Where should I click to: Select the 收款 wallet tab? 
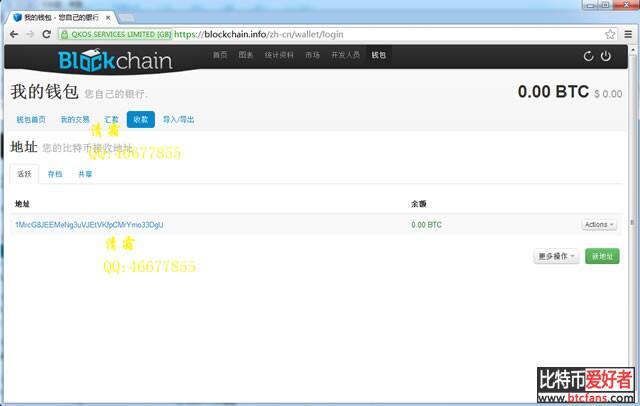(x=140, y=119)
